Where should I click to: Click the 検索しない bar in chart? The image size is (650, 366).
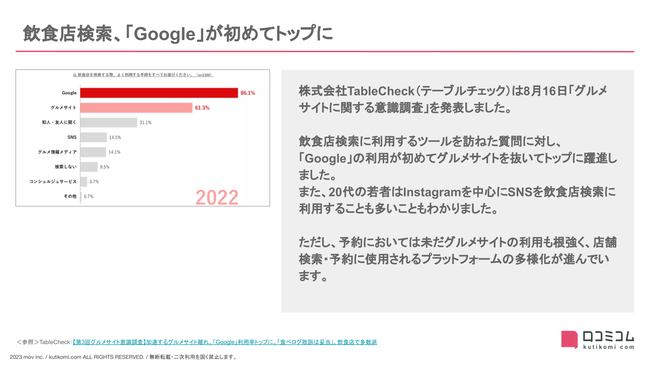(x=89, y=167)
